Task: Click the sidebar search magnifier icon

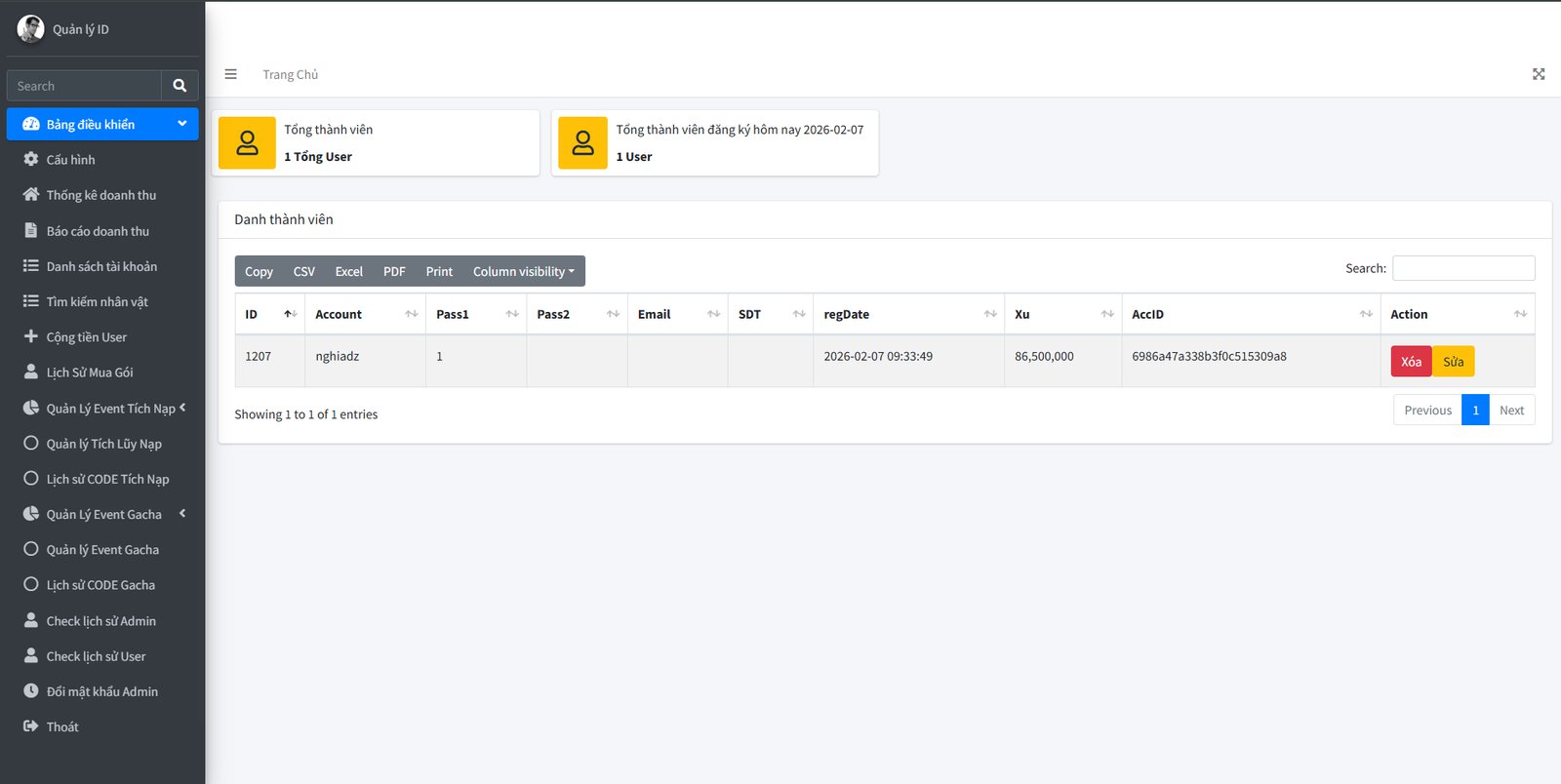Action: click(180, 86)
